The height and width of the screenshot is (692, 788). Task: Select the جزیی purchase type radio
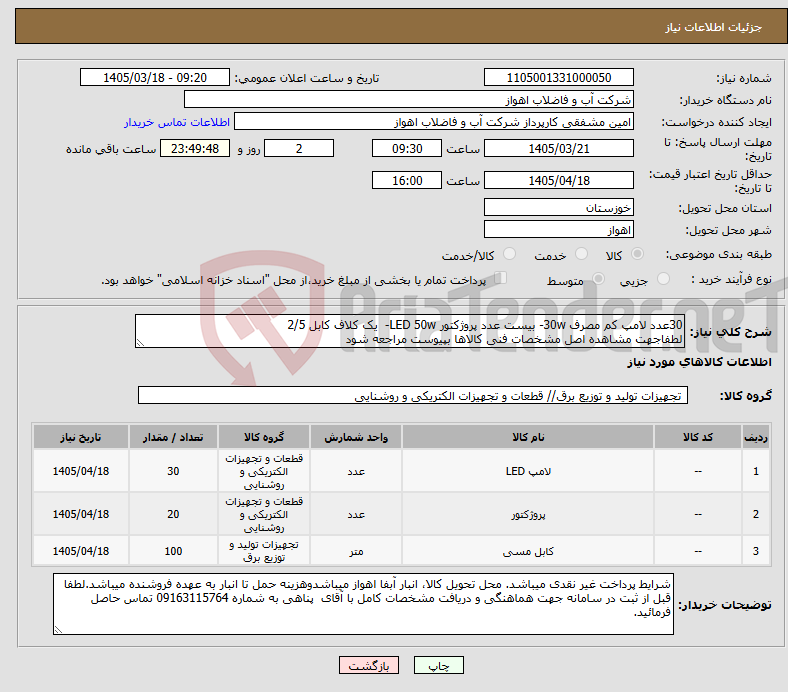coord(663,279)
